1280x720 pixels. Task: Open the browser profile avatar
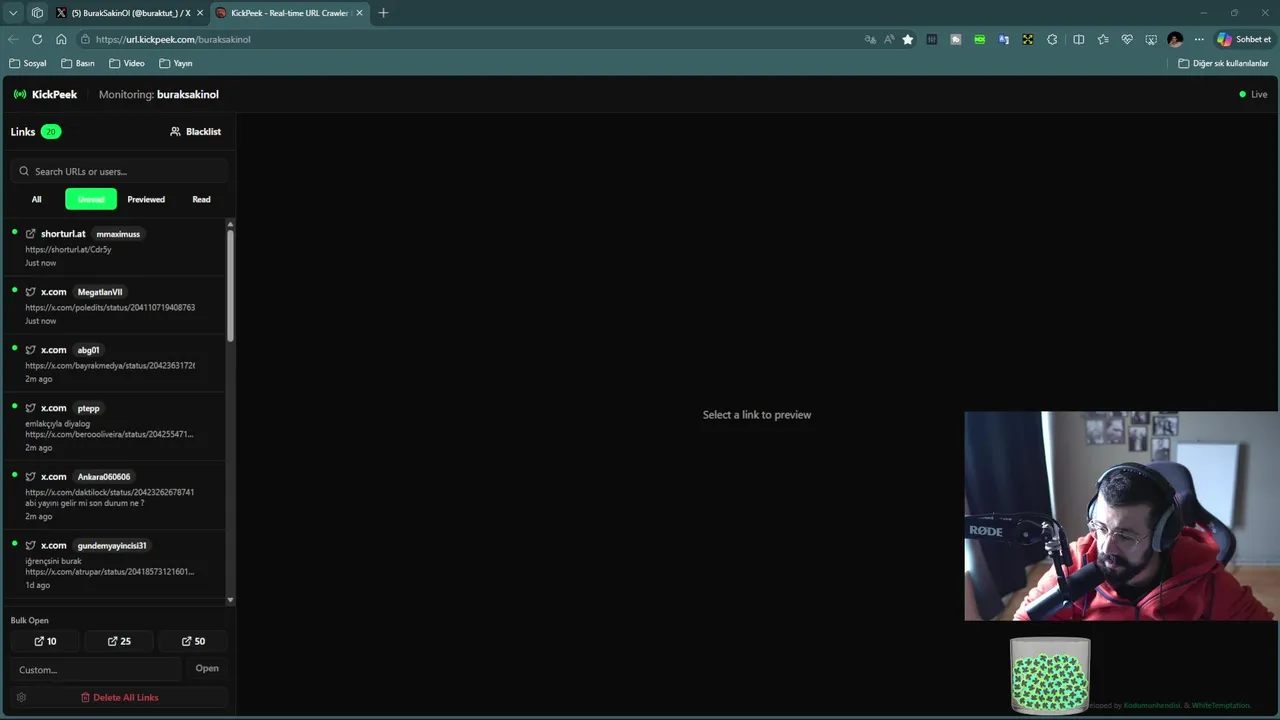1175,39
